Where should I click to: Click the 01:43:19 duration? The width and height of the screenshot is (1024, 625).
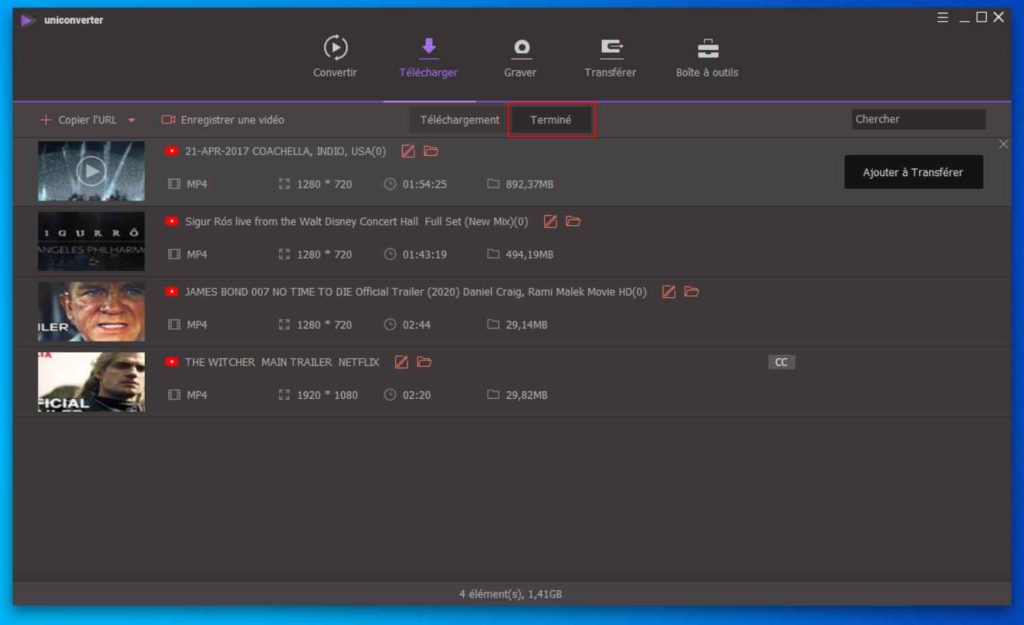click(x=424, y=255)
